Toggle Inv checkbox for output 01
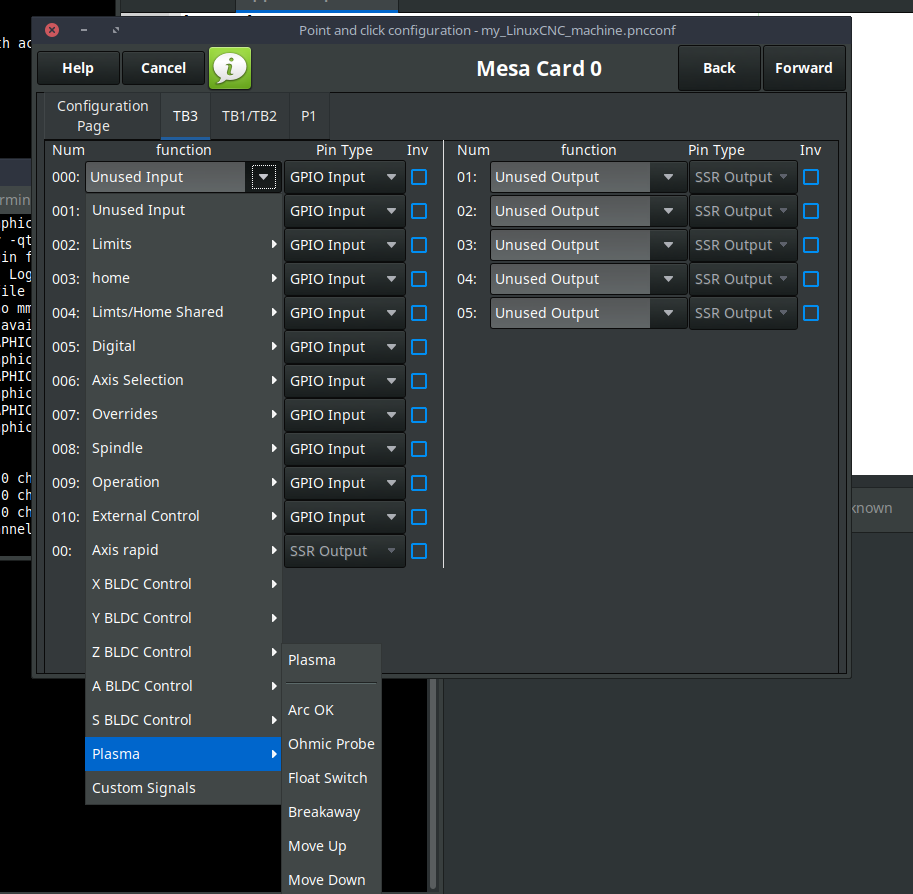Screen dimensions: 913x894 pos(811,177)
